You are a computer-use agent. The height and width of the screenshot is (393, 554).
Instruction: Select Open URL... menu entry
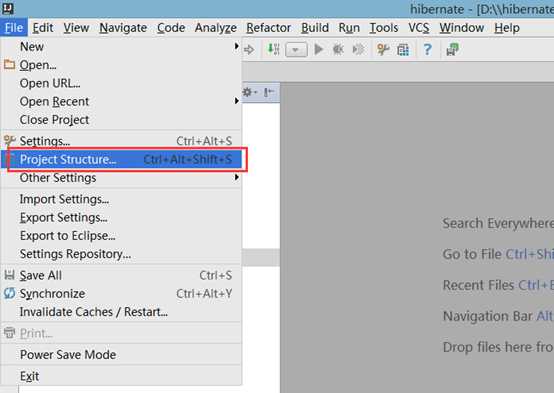[121, 83]
